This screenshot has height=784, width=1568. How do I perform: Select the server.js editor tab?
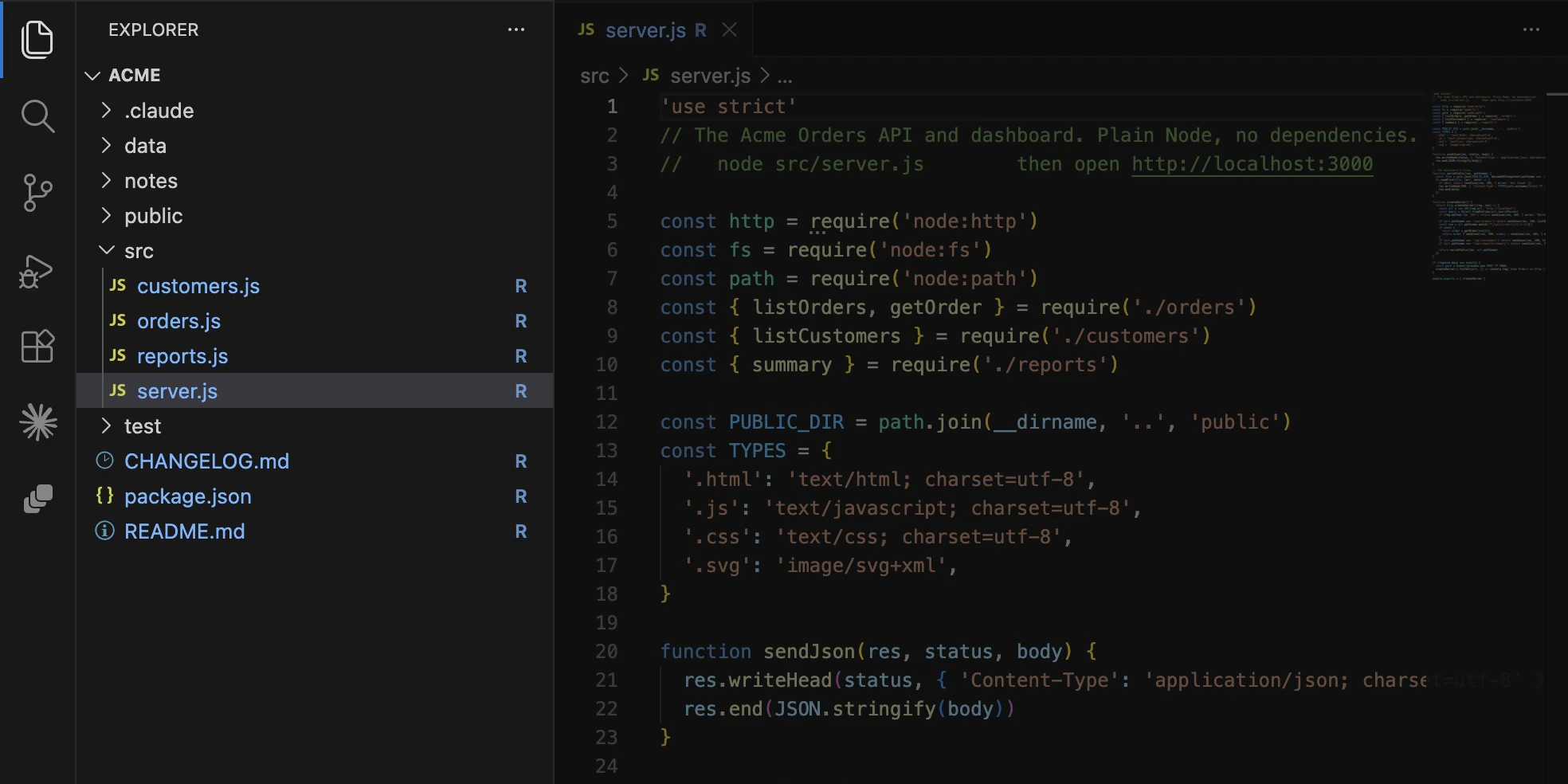pos(654,30)
